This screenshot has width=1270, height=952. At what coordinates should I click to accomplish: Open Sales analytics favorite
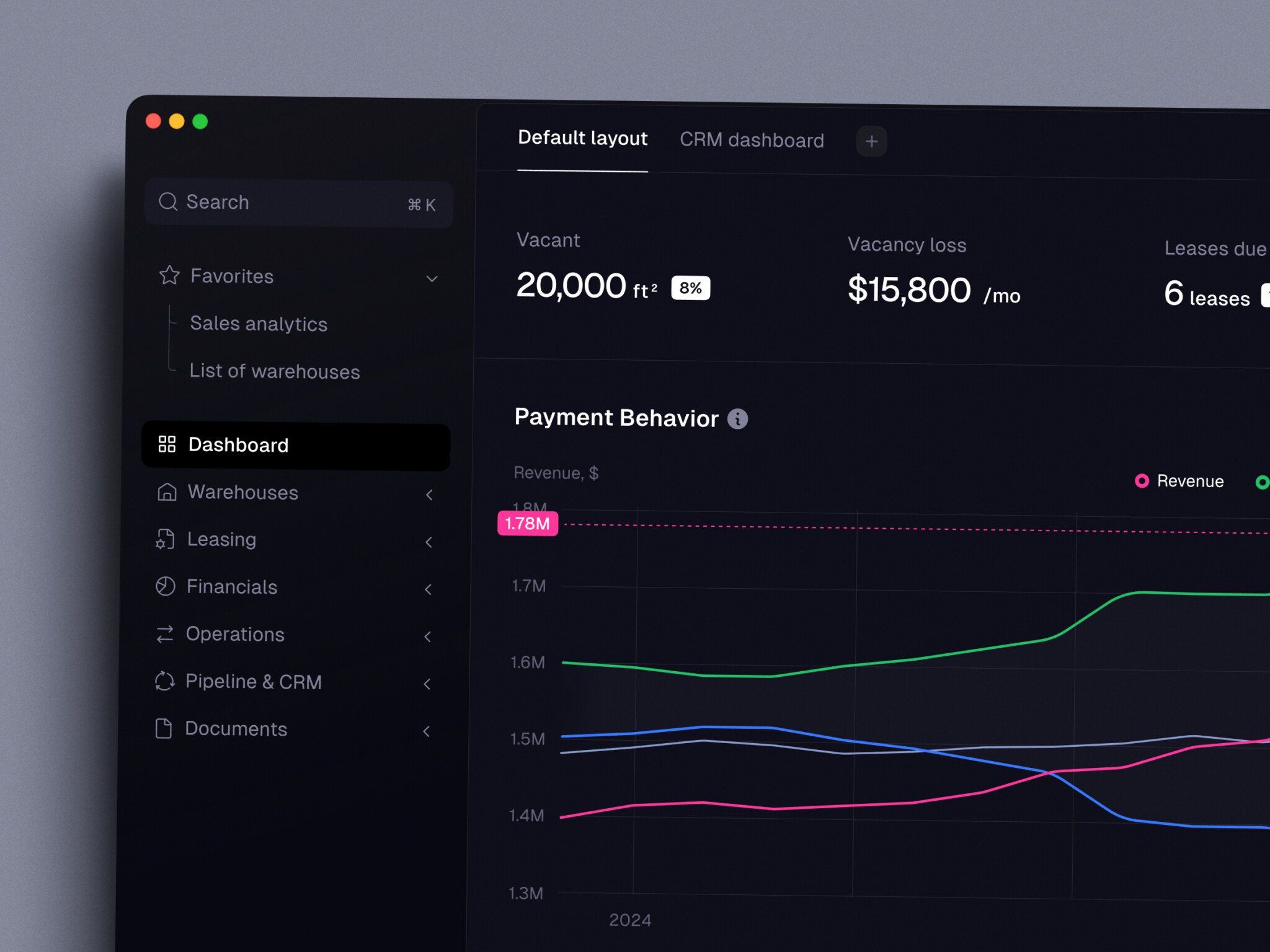click(x=259, y=324)
